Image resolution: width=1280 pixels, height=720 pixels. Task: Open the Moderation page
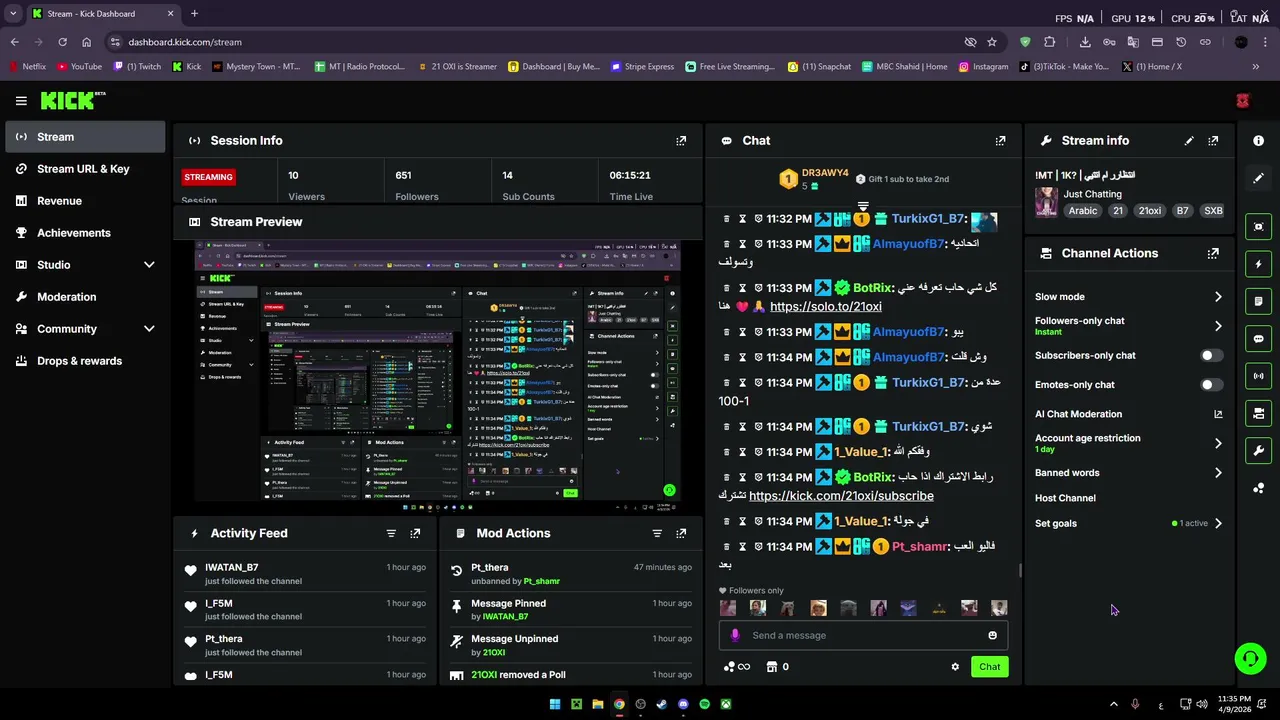pyautogui.click(x=85, y=297)
